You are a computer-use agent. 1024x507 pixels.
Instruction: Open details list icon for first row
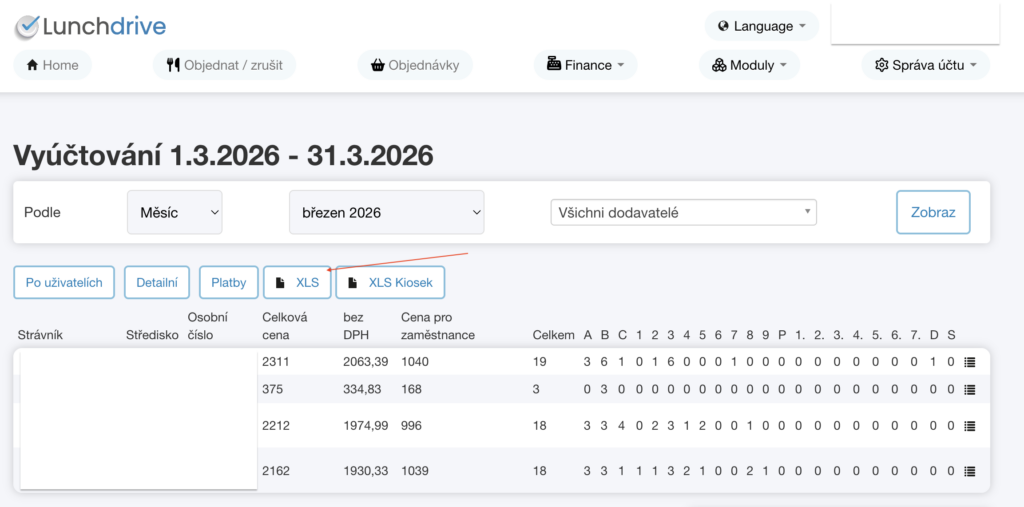pyautogui.click(x=968, y=361)
